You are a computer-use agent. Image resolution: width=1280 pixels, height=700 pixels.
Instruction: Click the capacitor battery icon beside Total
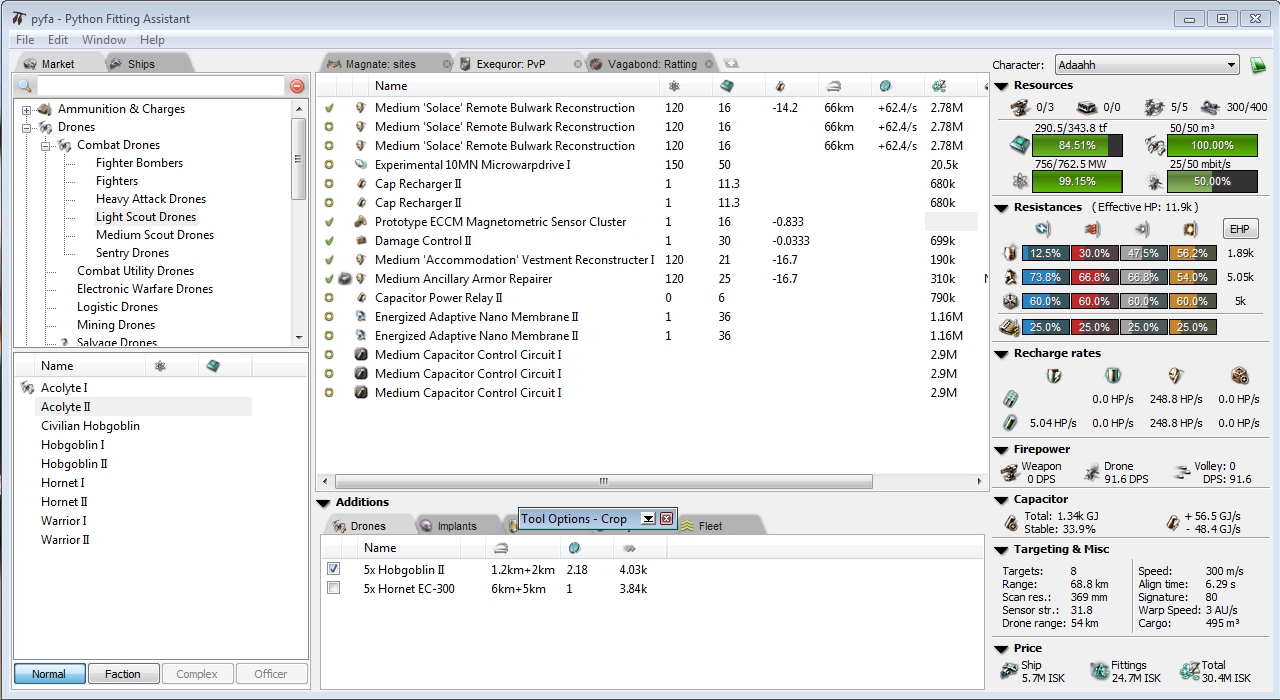coord(1011,522)
